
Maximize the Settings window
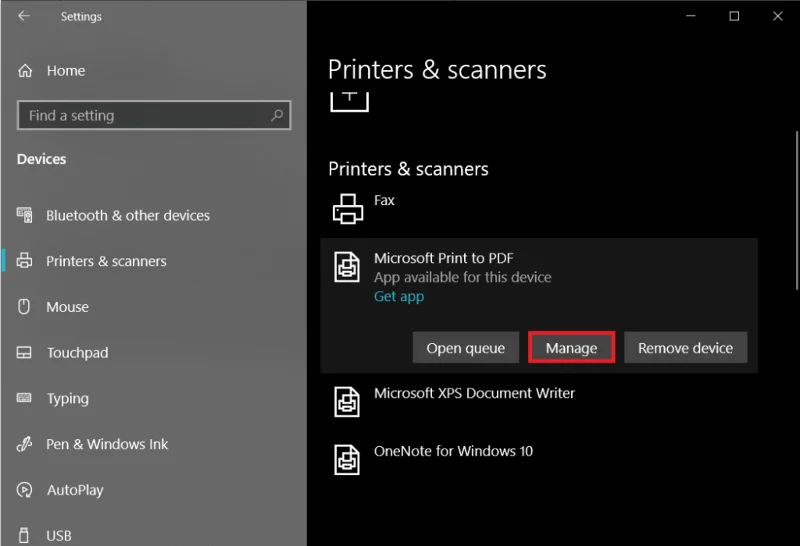tap(734, 16)
